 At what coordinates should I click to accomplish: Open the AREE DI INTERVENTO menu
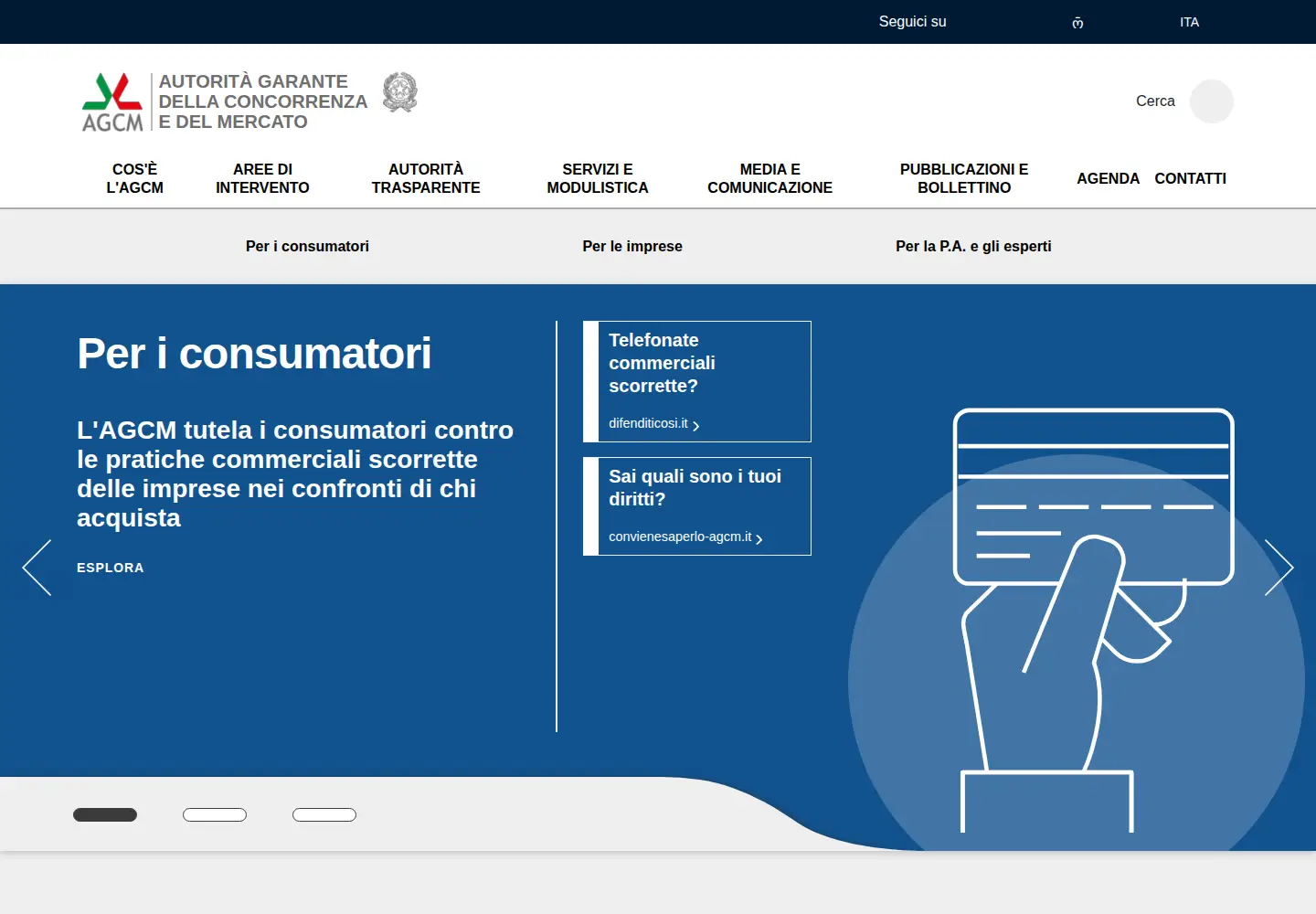coord(262,178)
